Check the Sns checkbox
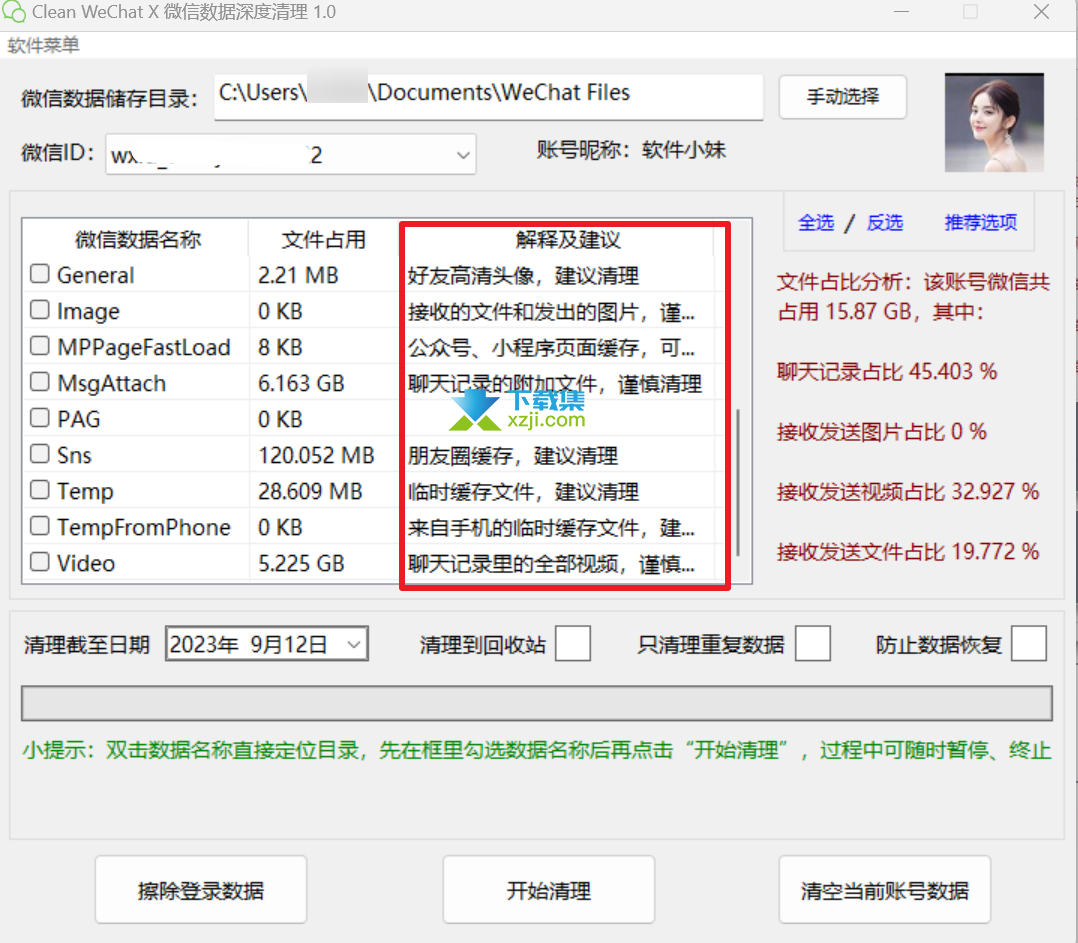The image size is (1078, 943). tap(39, 454)
